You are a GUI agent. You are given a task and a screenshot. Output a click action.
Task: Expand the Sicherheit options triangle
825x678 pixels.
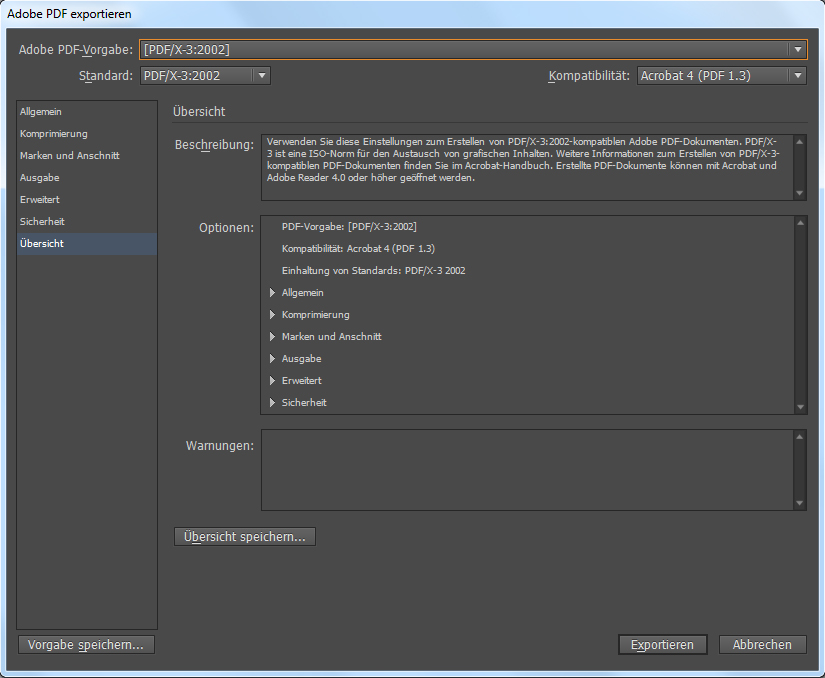pos(272,403)
